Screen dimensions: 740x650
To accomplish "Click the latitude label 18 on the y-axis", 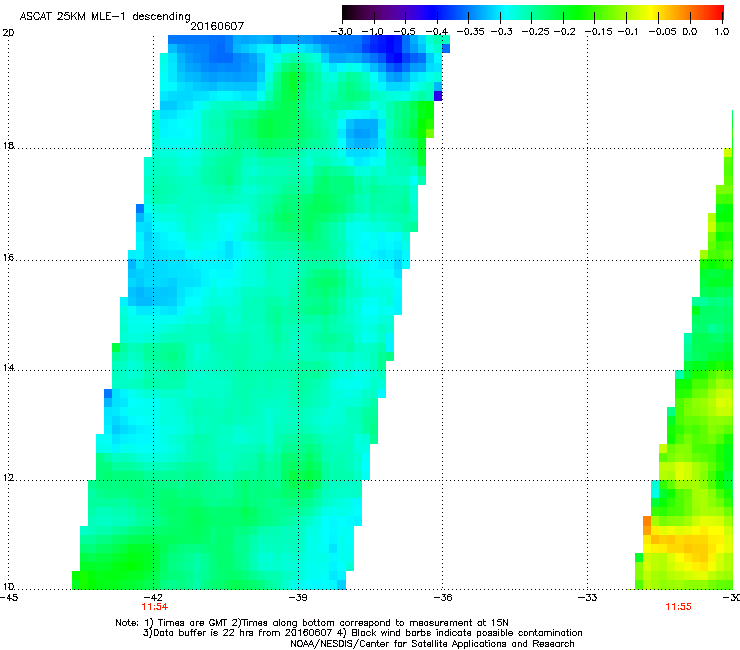I will tap(8, 145).
